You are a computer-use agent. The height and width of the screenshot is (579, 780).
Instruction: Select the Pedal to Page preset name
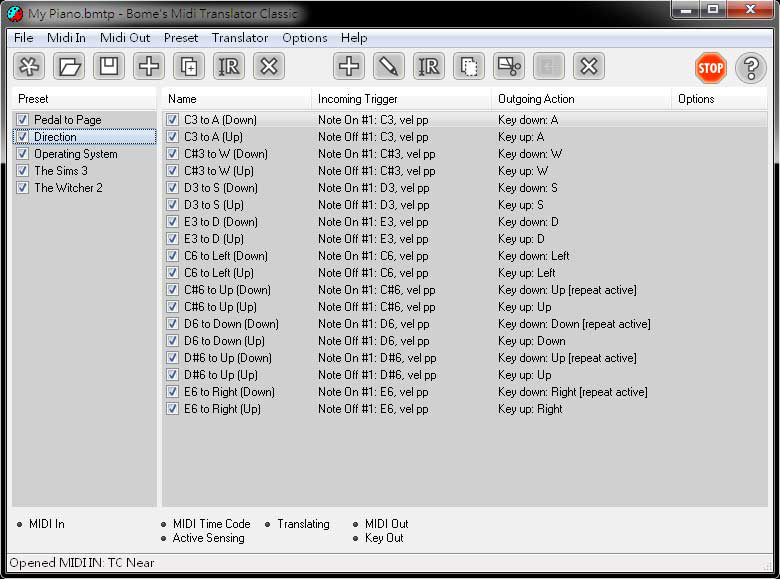click(68, 120)
